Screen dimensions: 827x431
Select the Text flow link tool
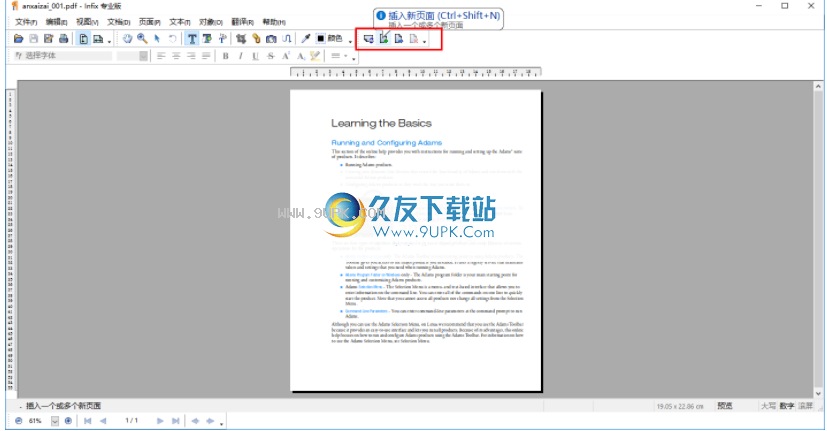click(x=286, y=39)
